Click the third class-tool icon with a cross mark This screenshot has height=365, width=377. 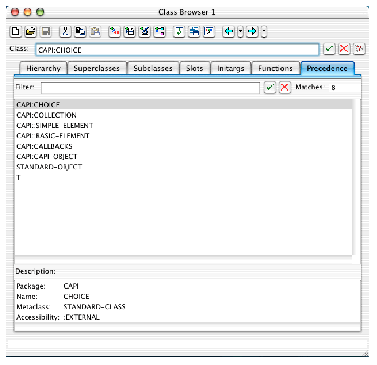145,32
